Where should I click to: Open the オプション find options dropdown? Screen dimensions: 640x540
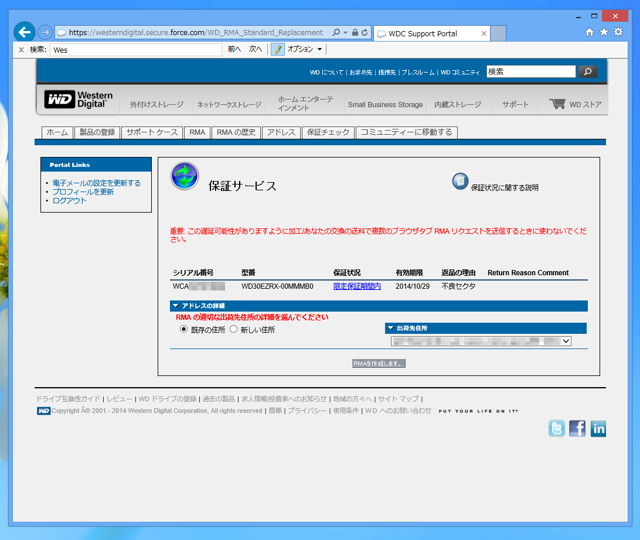coord(304,49)
